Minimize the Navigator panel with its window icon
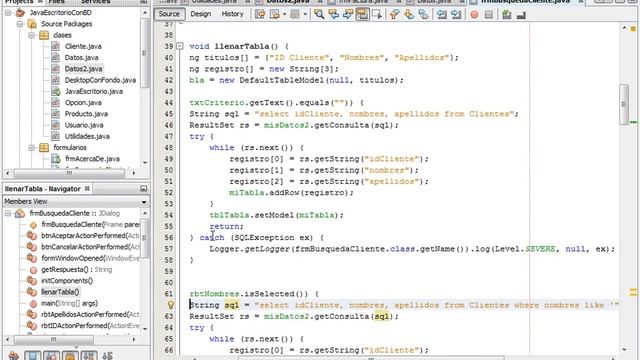The image size is (640, 360). (143, 189)
